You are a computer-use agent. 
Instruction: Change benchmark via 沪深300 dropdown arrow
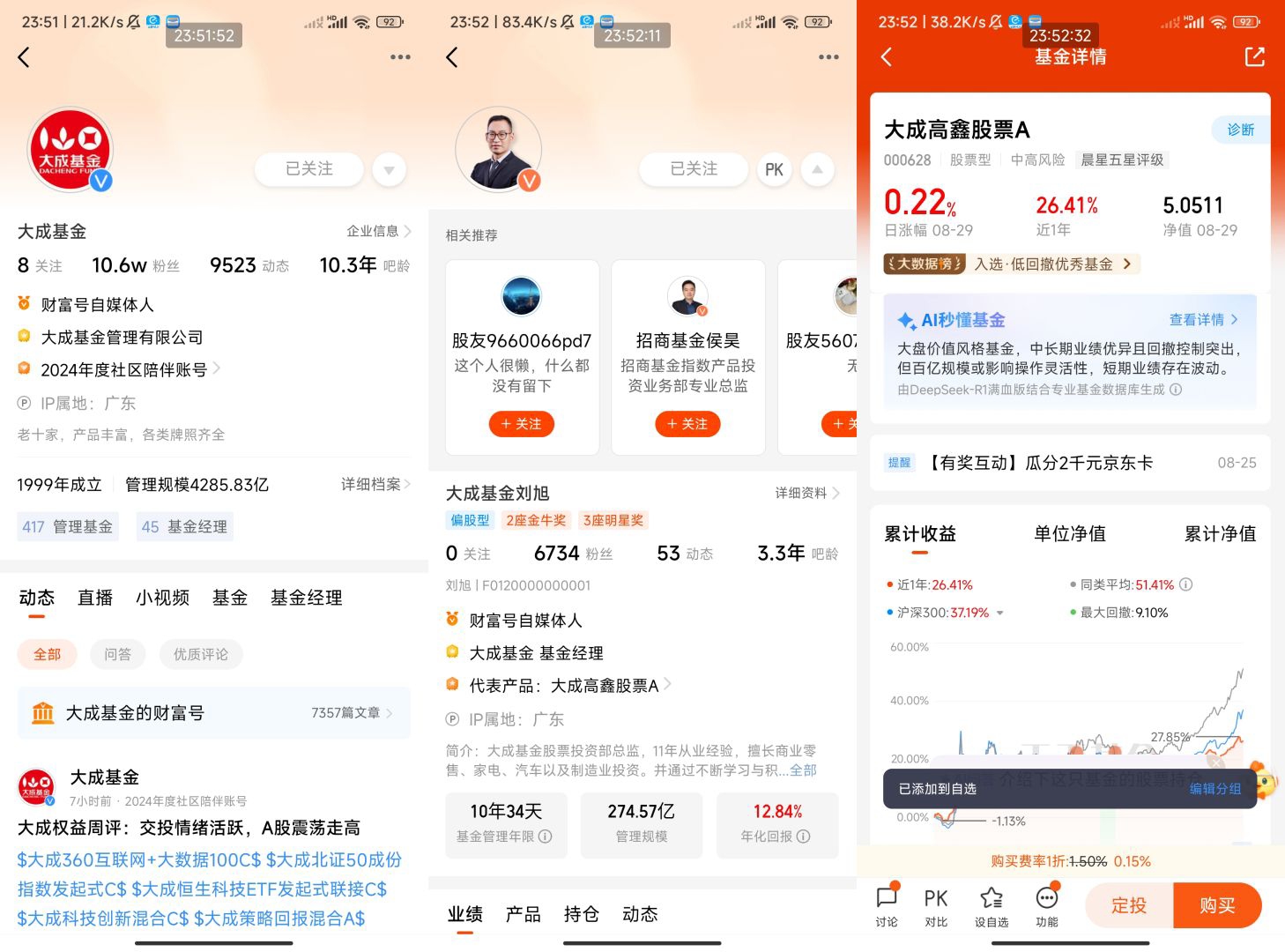tap(1000, 613)
